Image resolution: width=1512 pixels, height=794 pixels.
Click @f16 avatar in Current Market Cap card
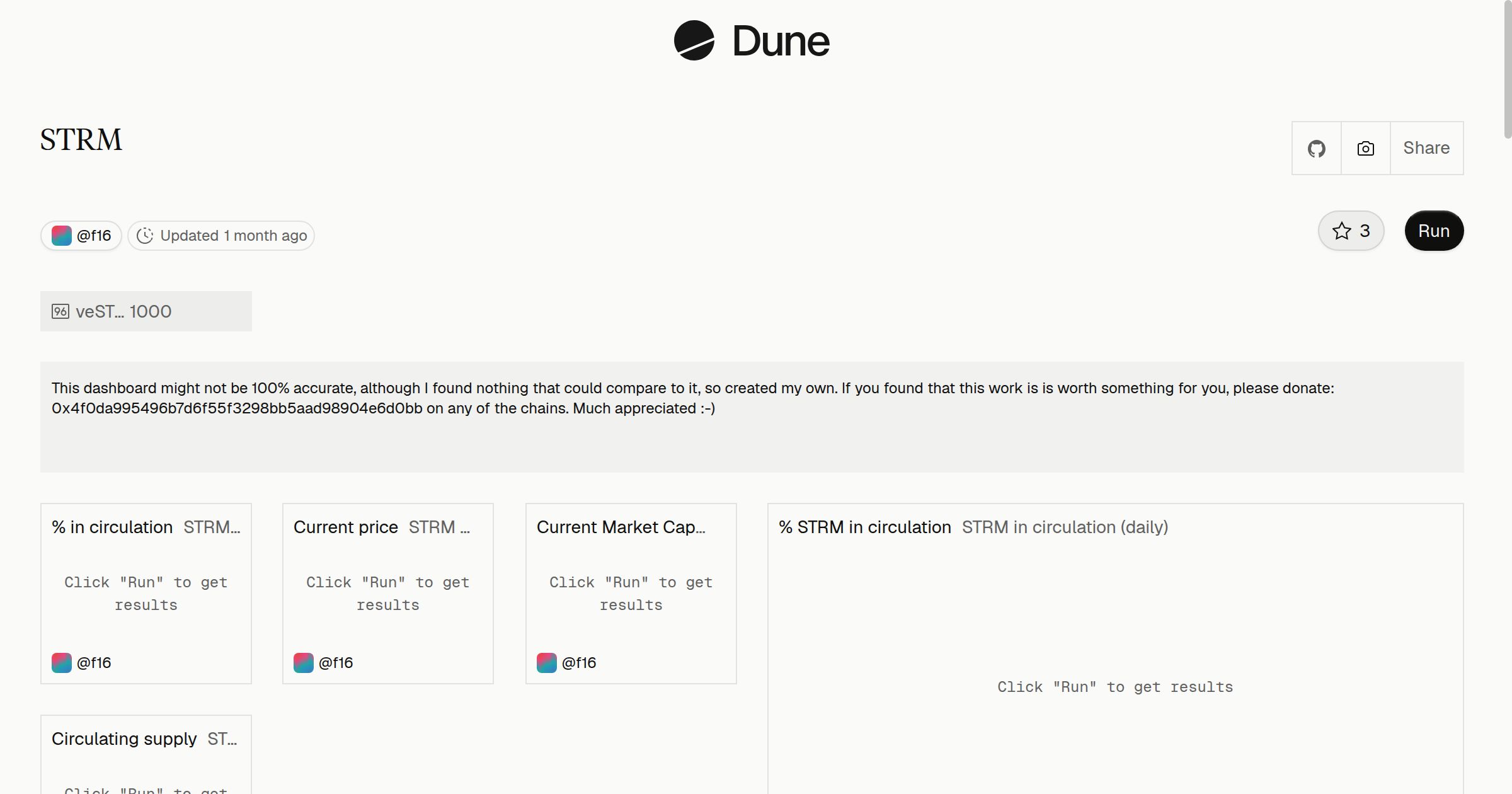click(x=547, y=663)
